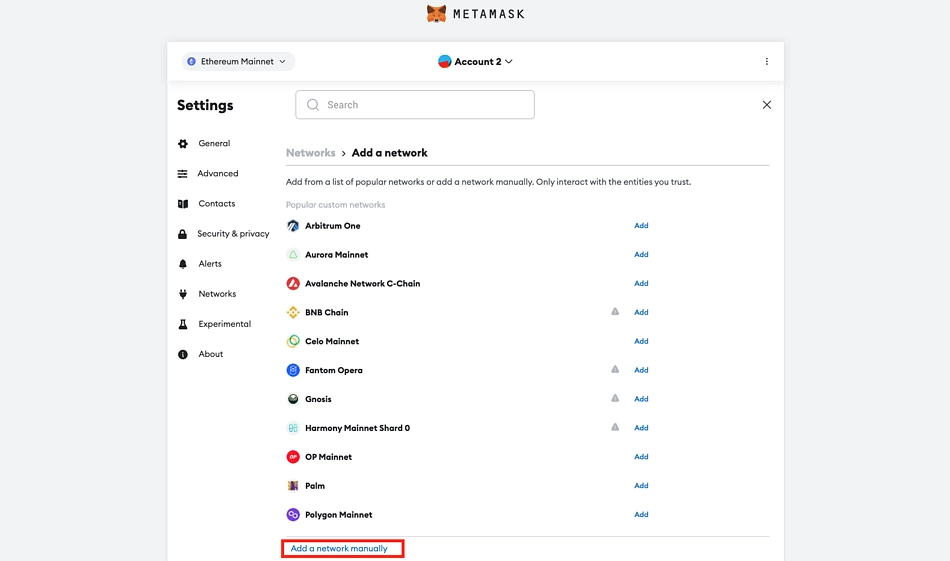Click the Avalanche logo icon

click(293, 284)
